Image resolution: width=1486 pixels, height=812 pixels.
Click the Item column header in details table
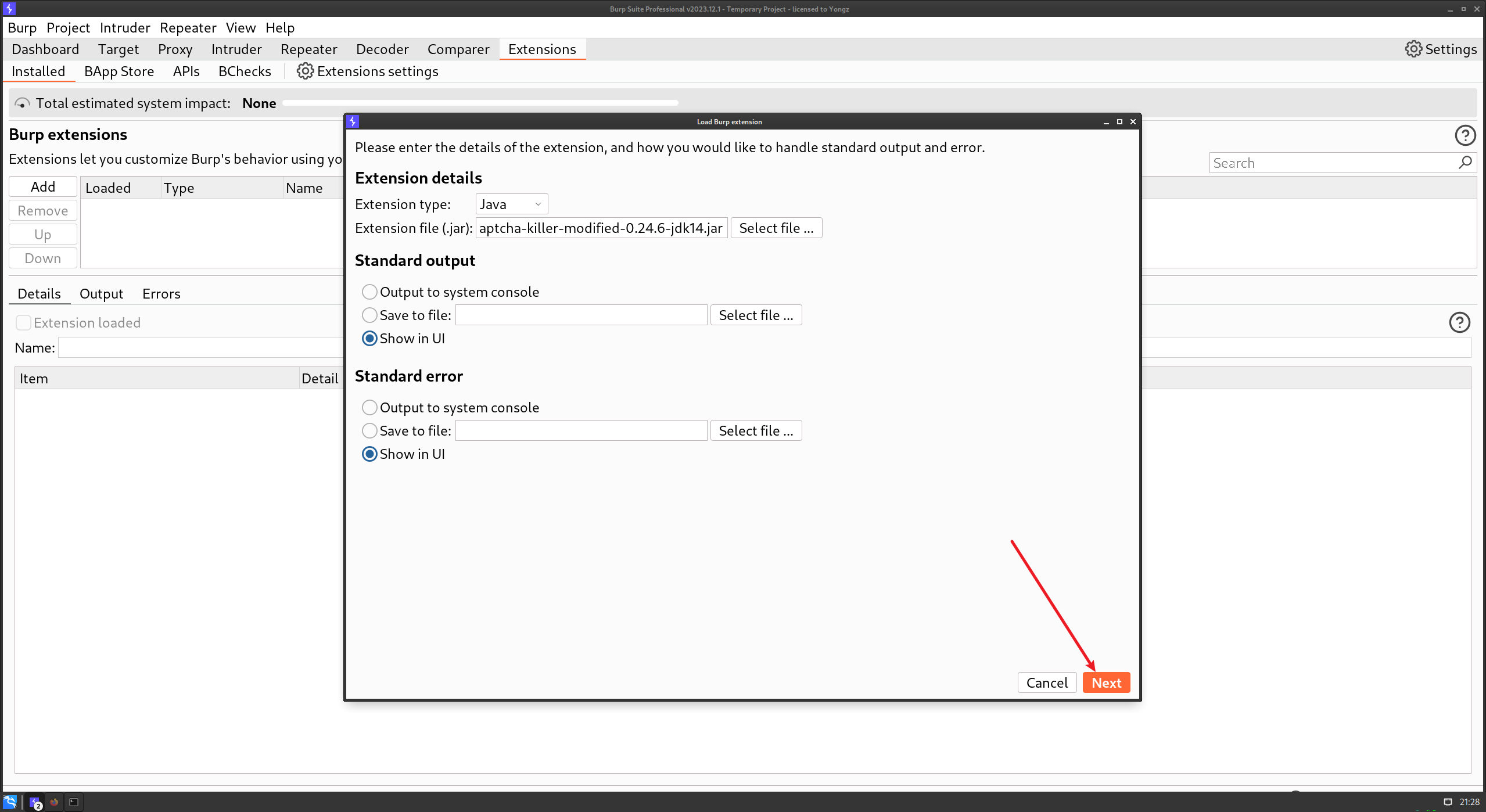[156, 378]
